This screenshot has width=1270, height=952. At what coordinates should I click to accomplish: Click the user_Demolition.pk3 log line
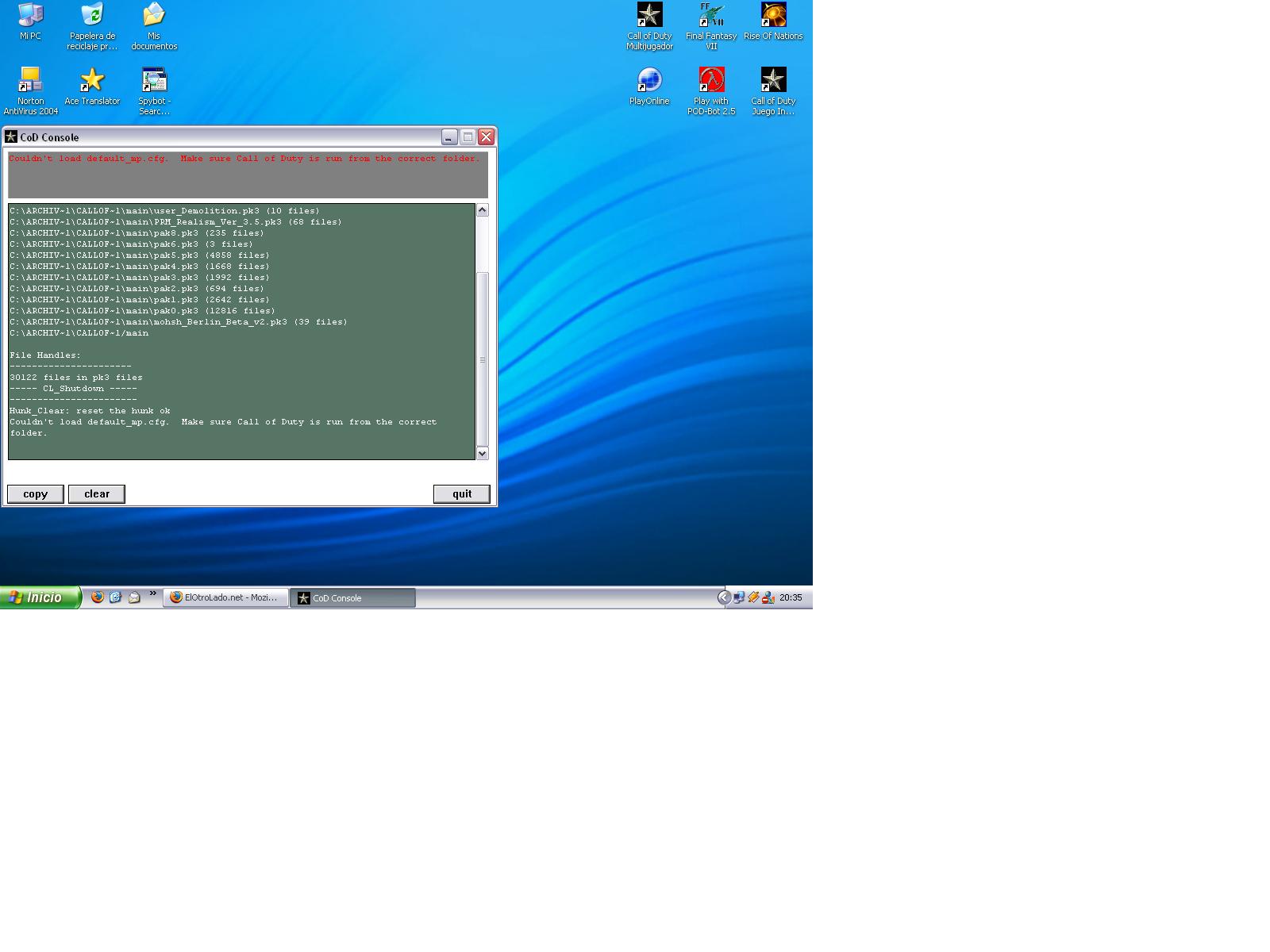(x=165, y=211)
